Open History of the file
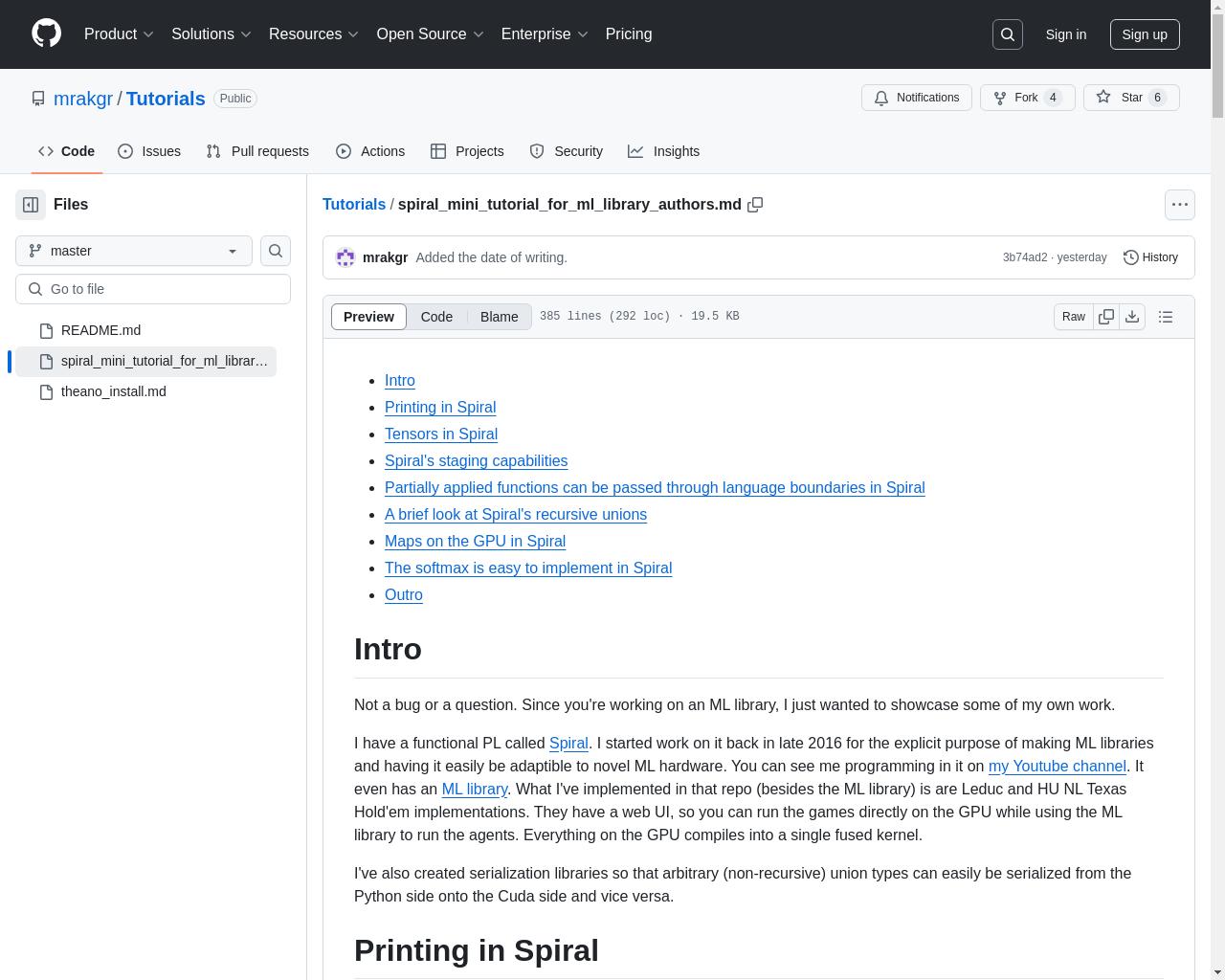This screenshot has width=1225, height=980. pos(1150,257)
